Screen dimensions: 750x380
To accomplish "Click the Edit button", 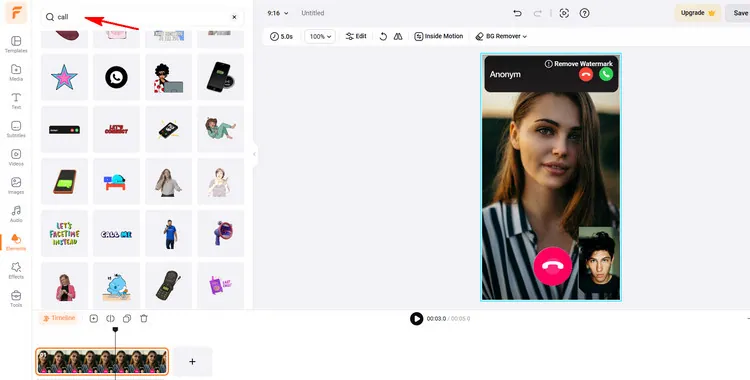I will (x=356, y=36).
